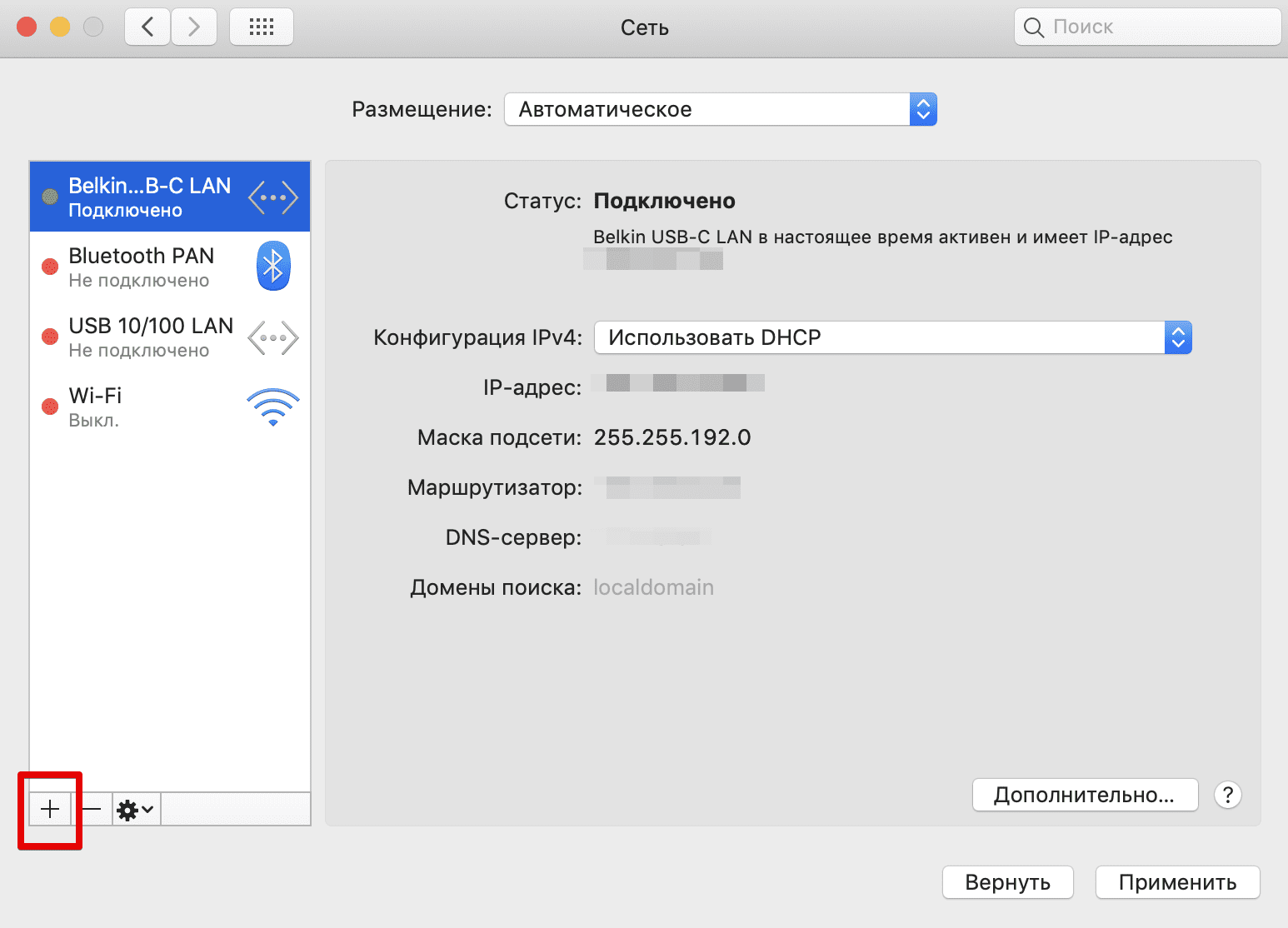Click the minus button to remove the service
This screenshot has height=928, width=1288.
pyautogui.click(x=92, y=809)
